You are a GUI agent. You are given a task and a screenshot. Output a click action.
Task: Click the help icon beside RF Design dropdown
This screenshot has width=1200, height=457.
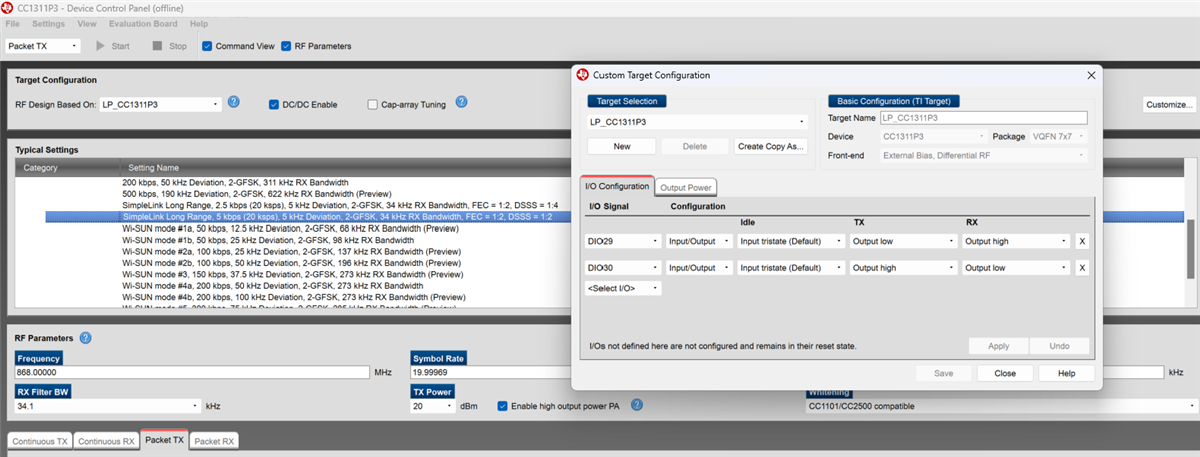tap(234, 102)
